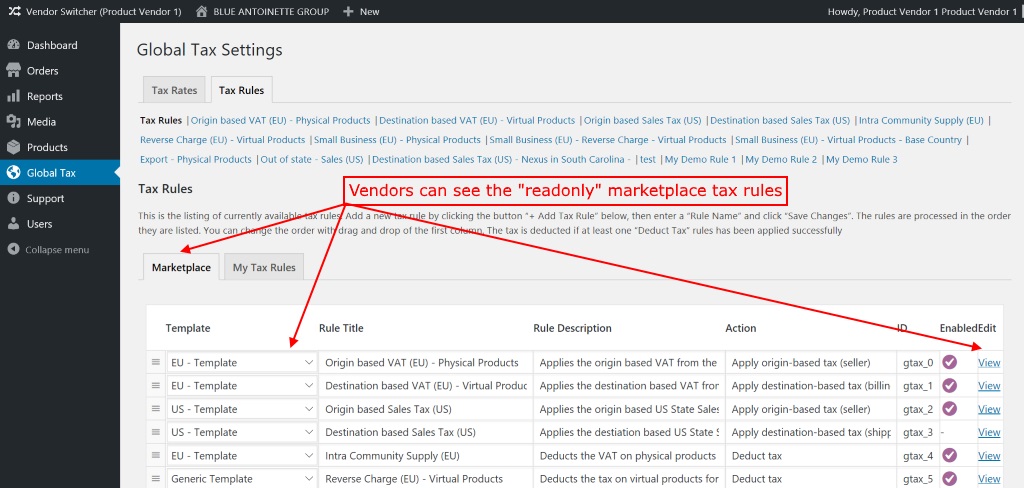1024x488 pixels.
Task: Click the View link for gtax_0
Action: pos(989,363)
